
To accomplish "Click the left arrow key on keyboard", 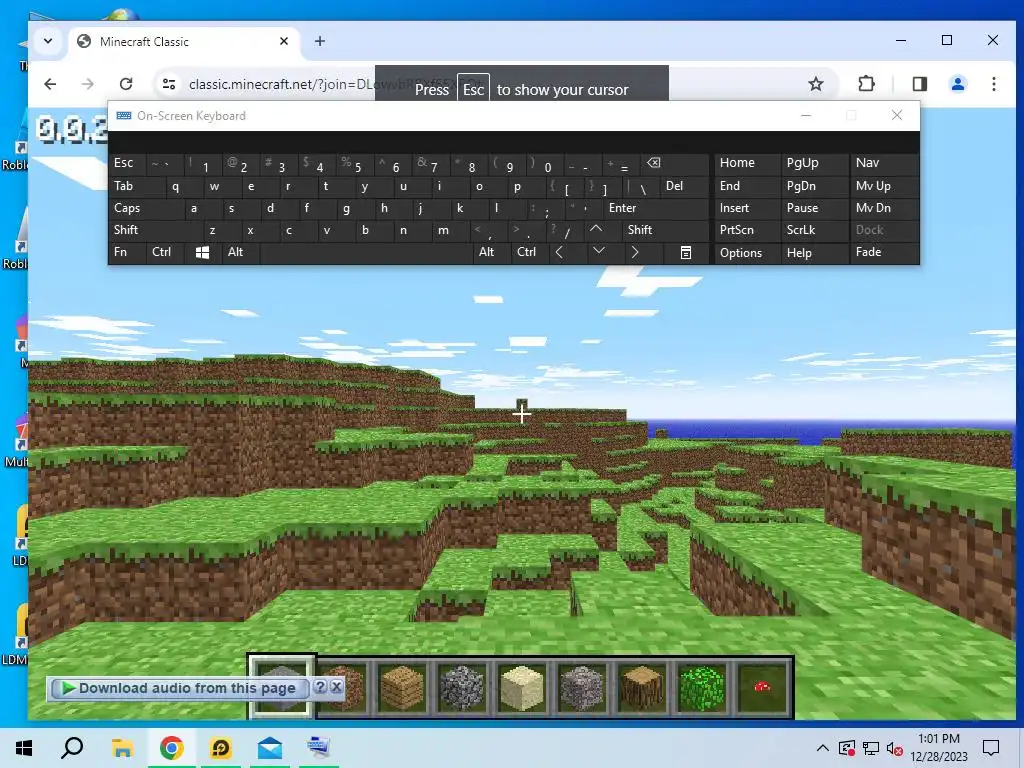I will point(559,252).
